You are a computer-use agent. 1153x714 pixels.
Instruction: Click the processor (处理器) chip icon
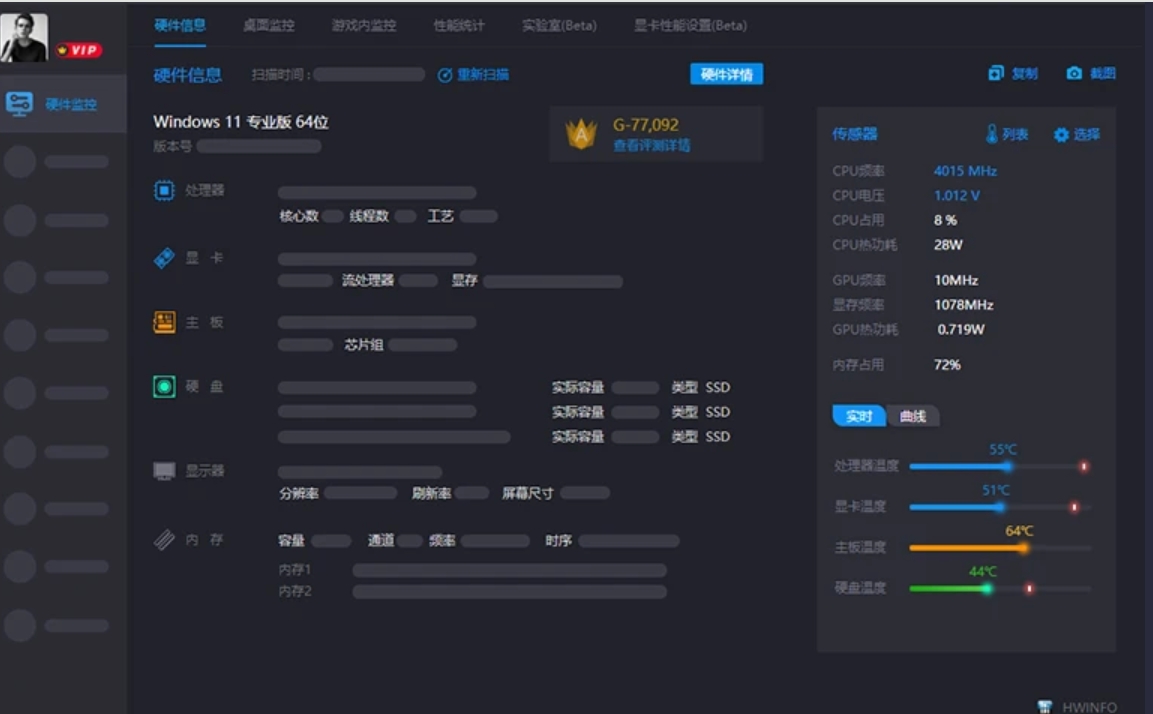164,190
